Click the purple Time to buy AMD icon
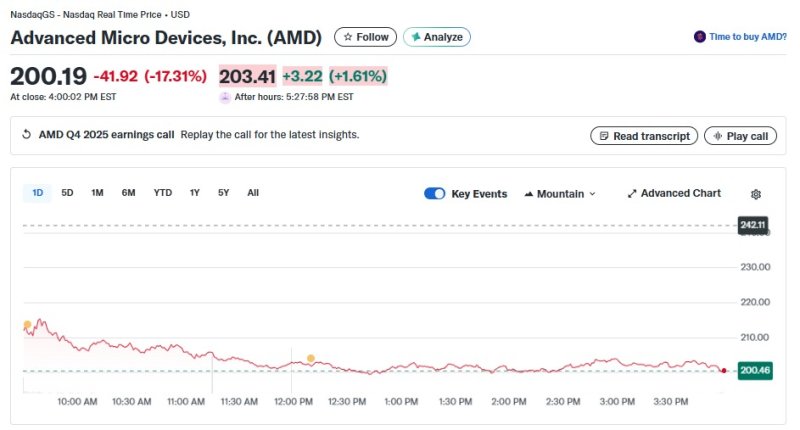This screenshot has width=800, height=430. (x=700, y=37)
